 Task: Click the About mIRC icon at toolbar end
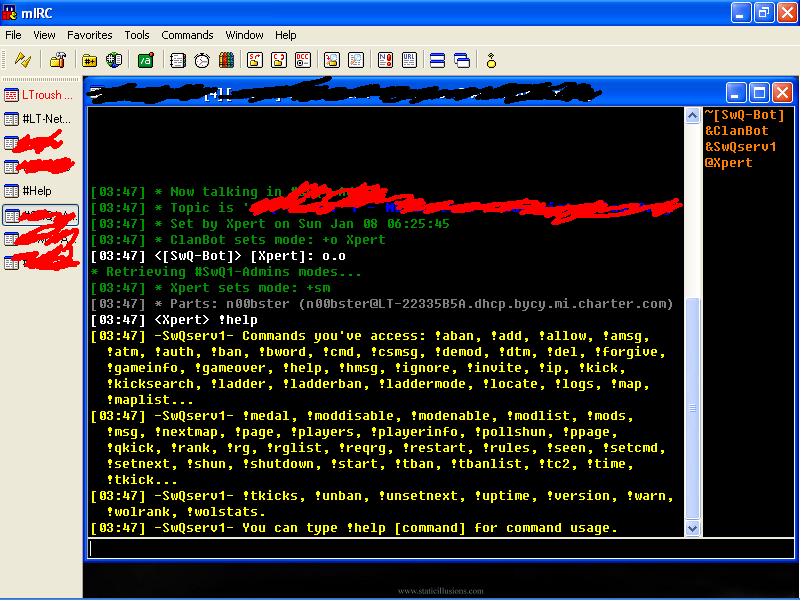click(x=491, y=60)
